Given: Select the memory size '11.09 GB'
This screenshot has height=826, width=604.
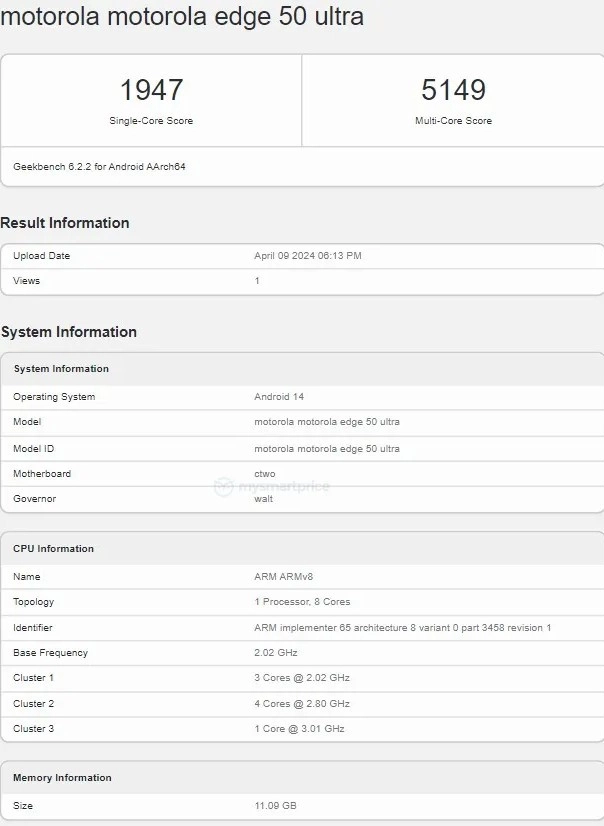Looking at the screenshot, I should [275, 805].
